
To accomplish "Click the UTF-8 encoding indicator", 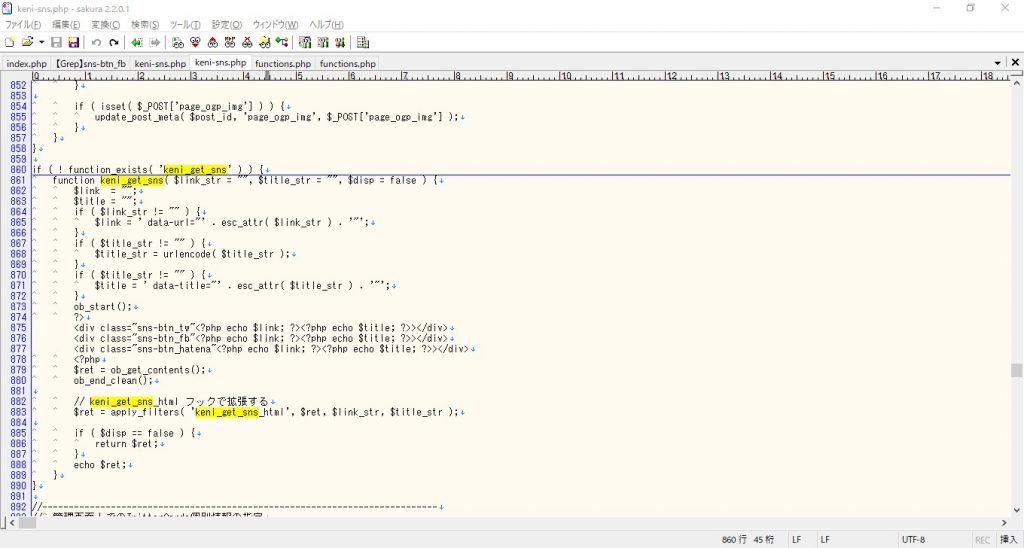I will [x=914, y=540].
